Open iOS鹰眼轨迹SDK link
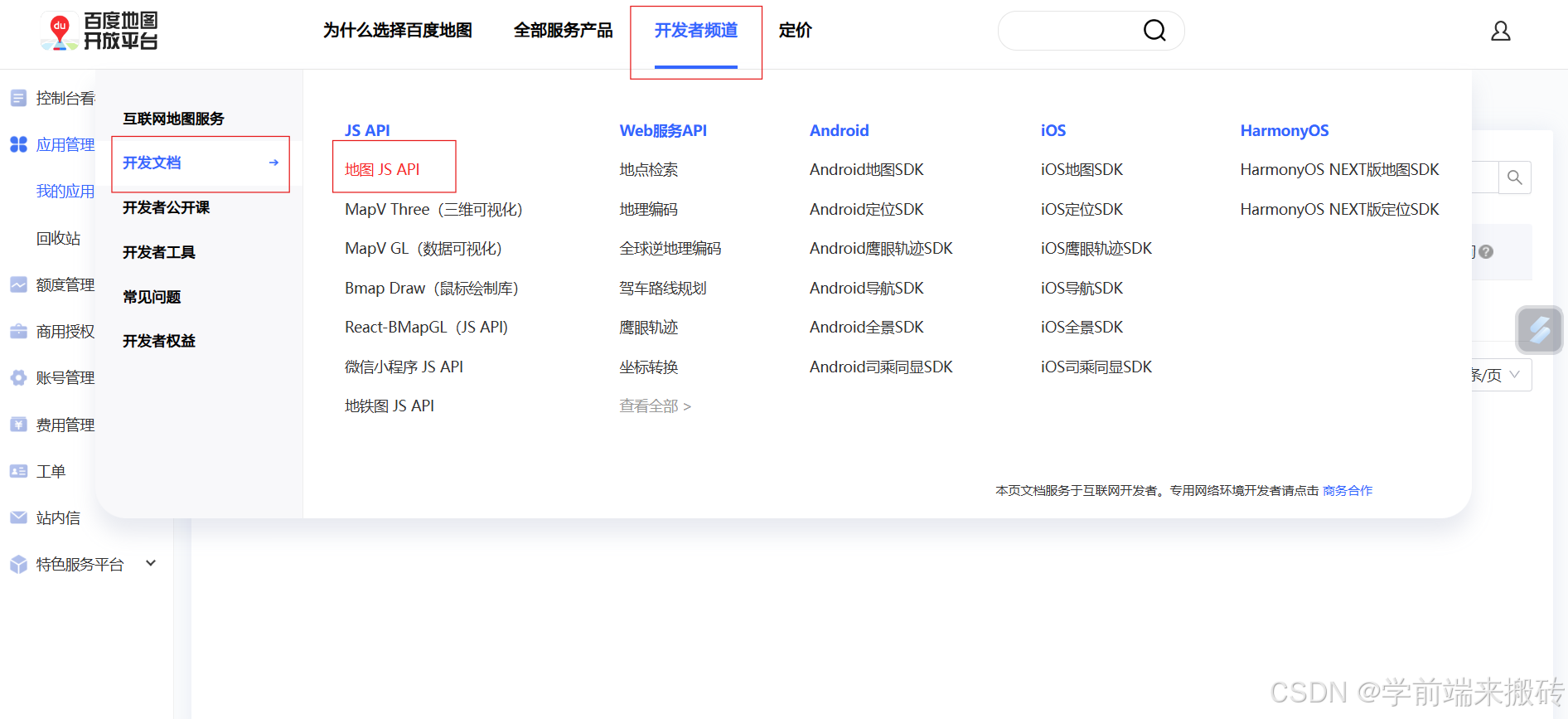Viewport: 1568px width, 719px height. pos(1096,248)
